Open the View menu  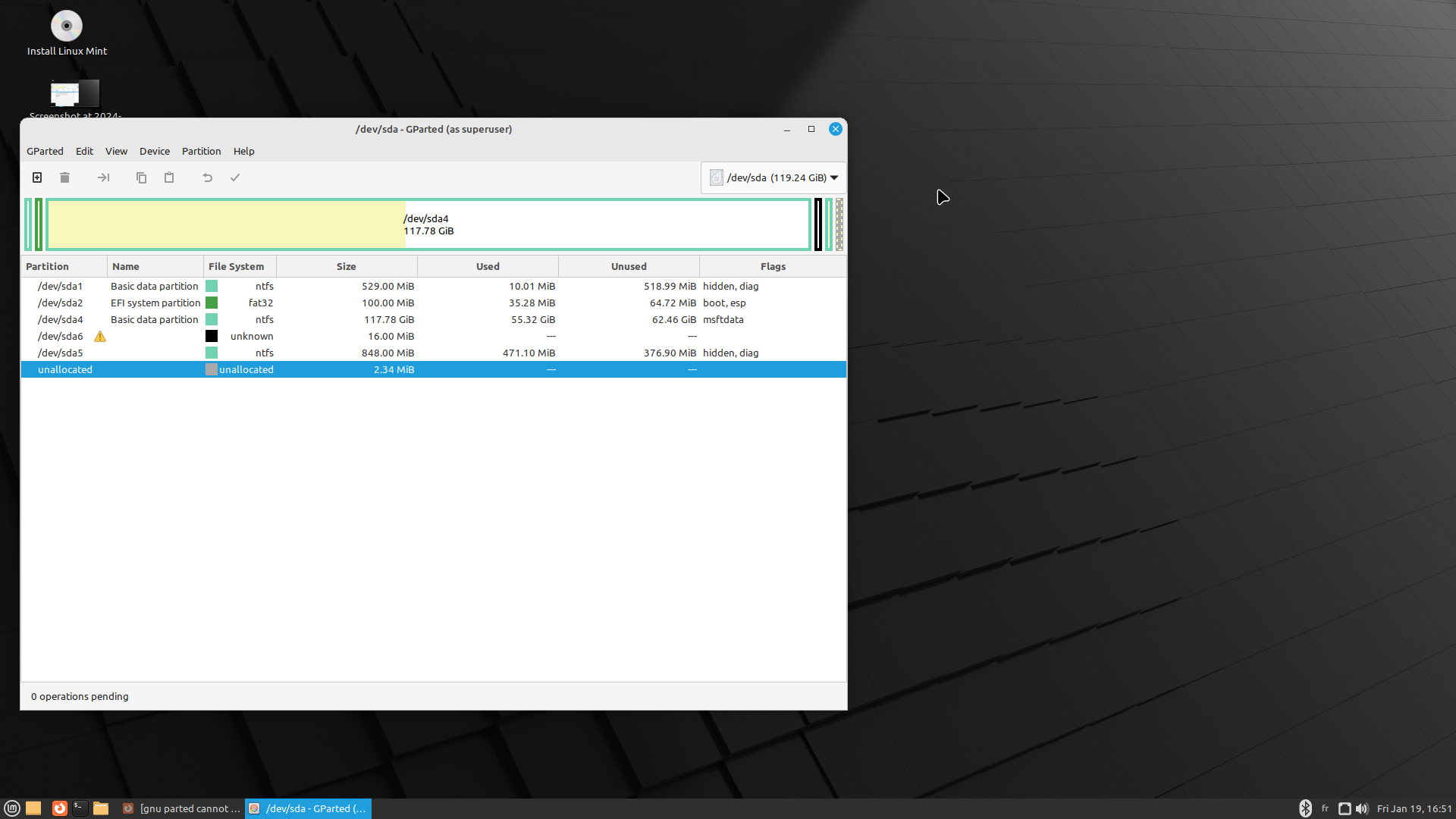coord(116,151)
